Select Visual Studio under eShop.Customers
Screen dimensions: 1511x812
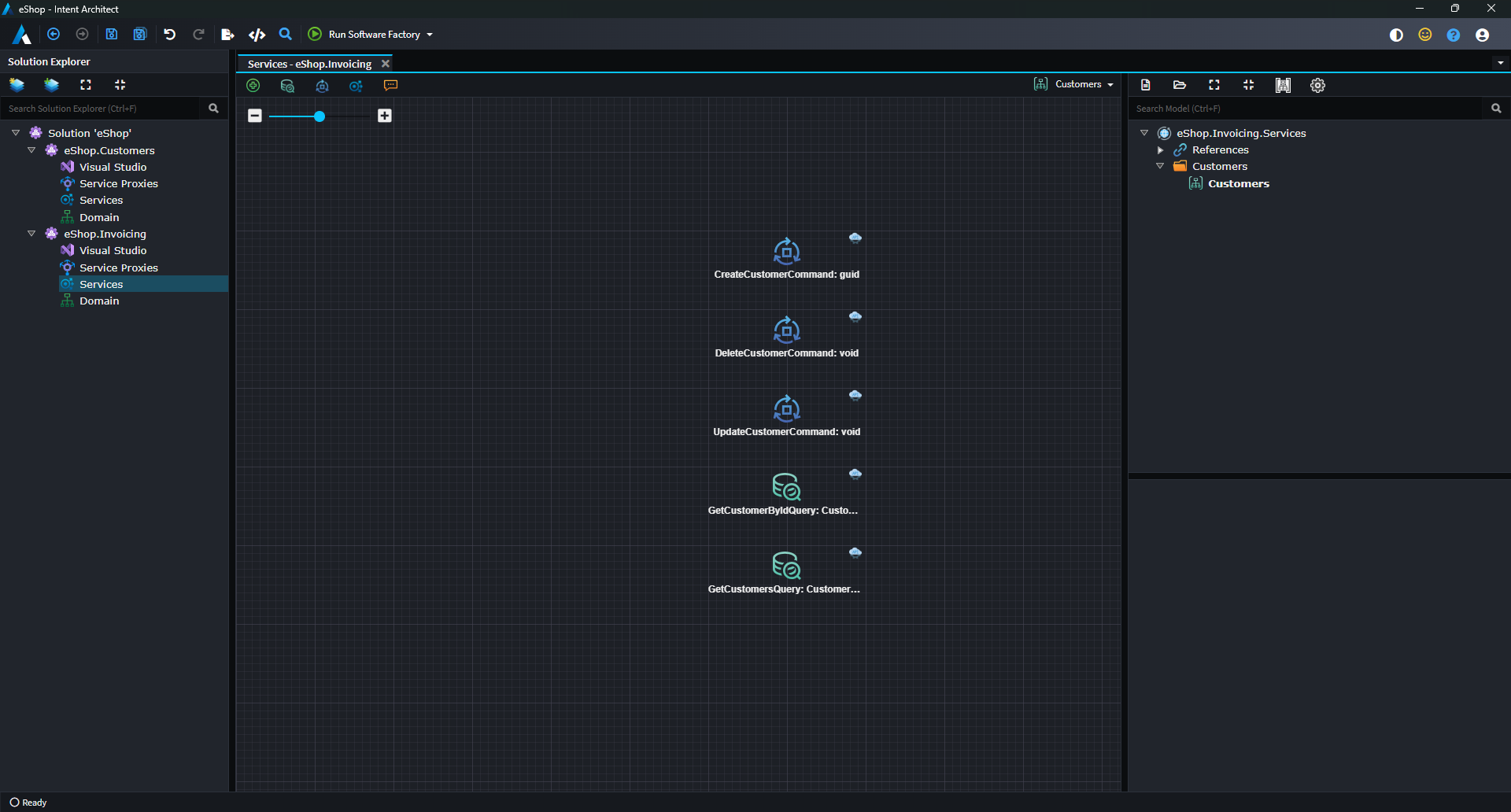point(113,167)
